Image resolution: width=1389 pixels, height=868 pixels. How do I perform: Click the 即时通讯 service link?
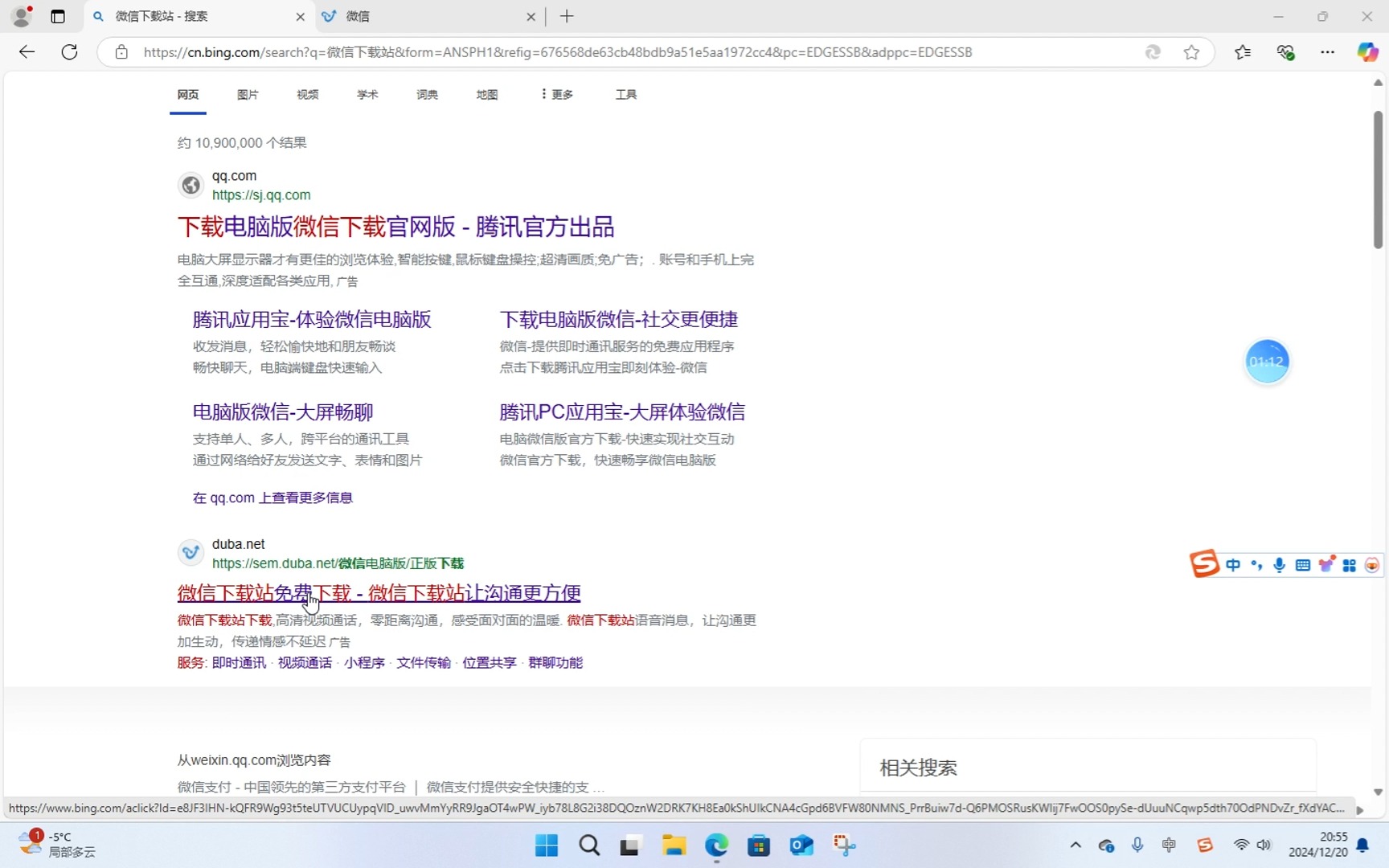(239, 663)
